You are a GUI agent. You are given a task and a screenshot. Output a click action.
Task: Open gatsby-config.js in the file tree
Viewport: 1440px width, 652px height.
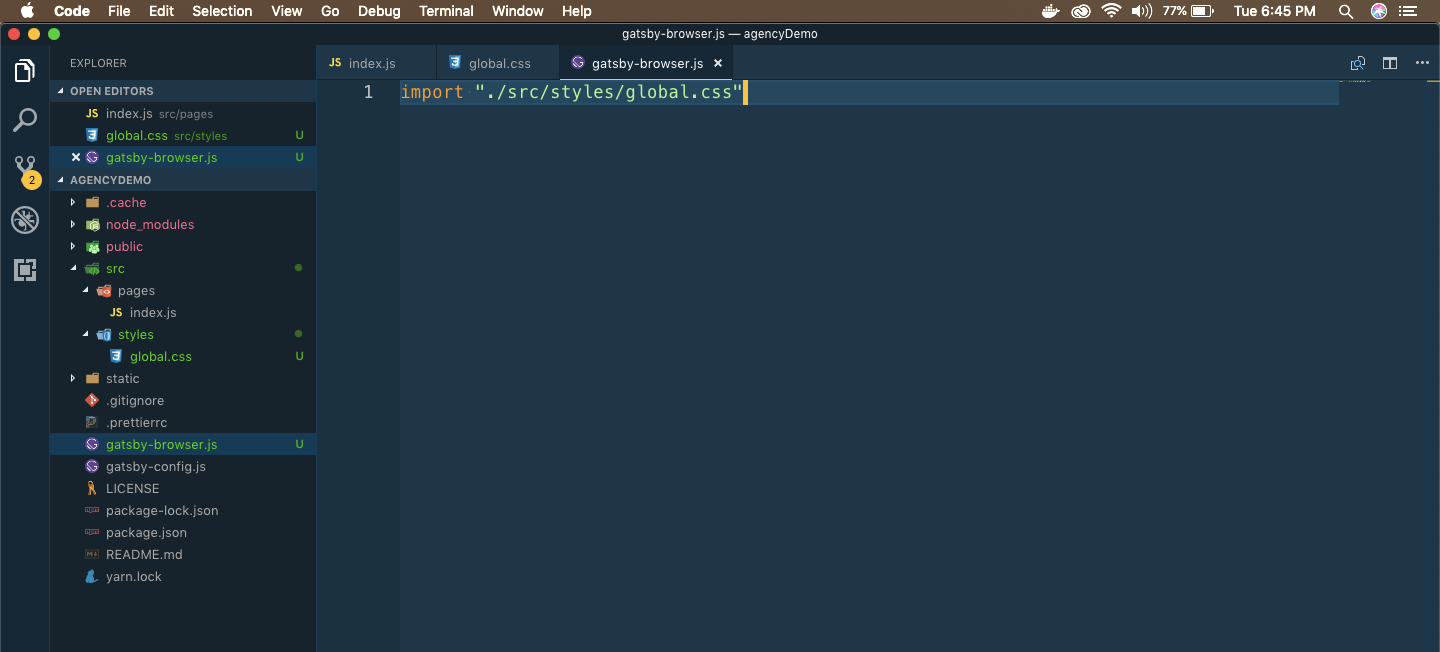click(183, 466)
